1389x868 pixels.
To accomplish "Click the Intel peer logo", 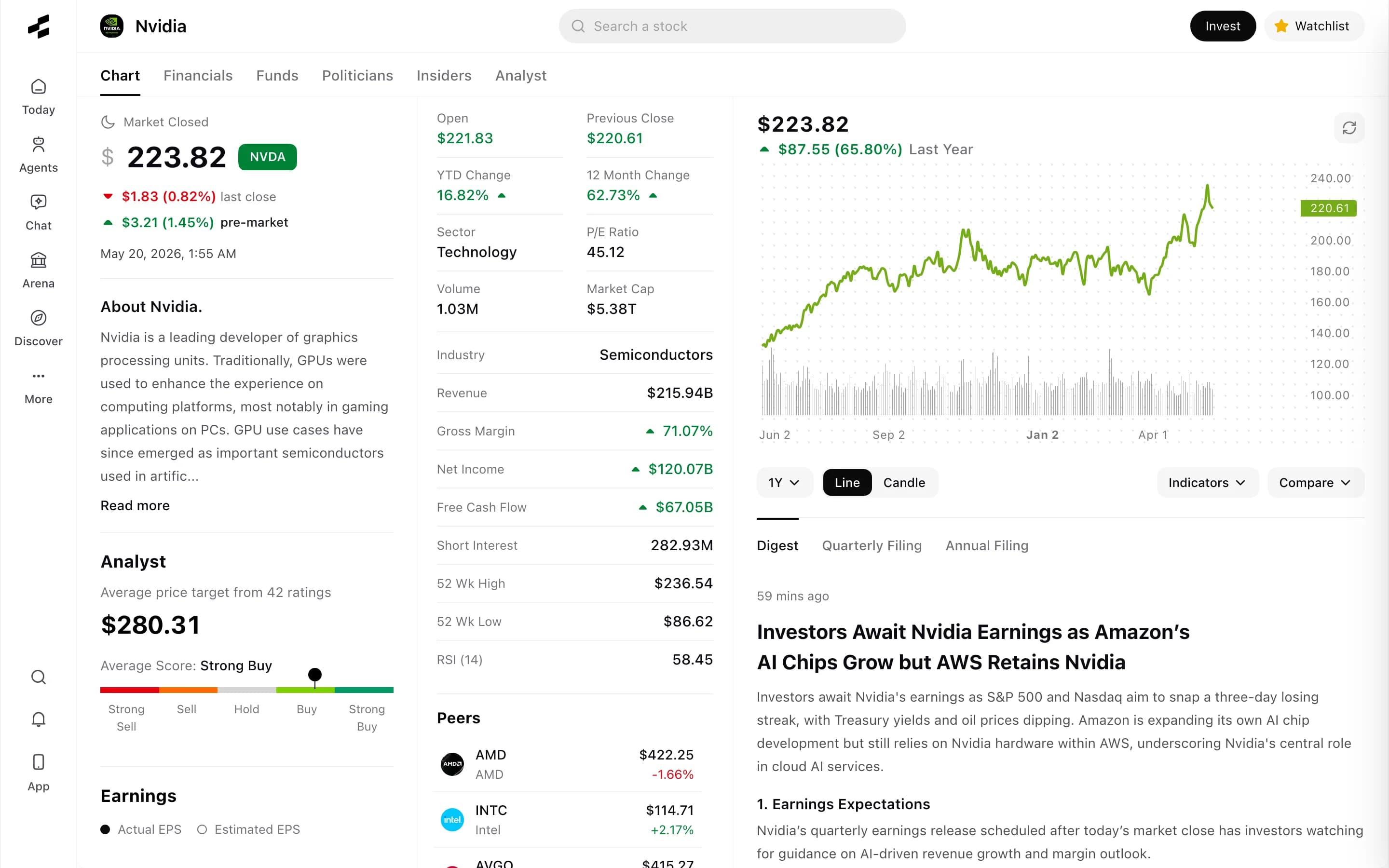I will pos(452,820).
